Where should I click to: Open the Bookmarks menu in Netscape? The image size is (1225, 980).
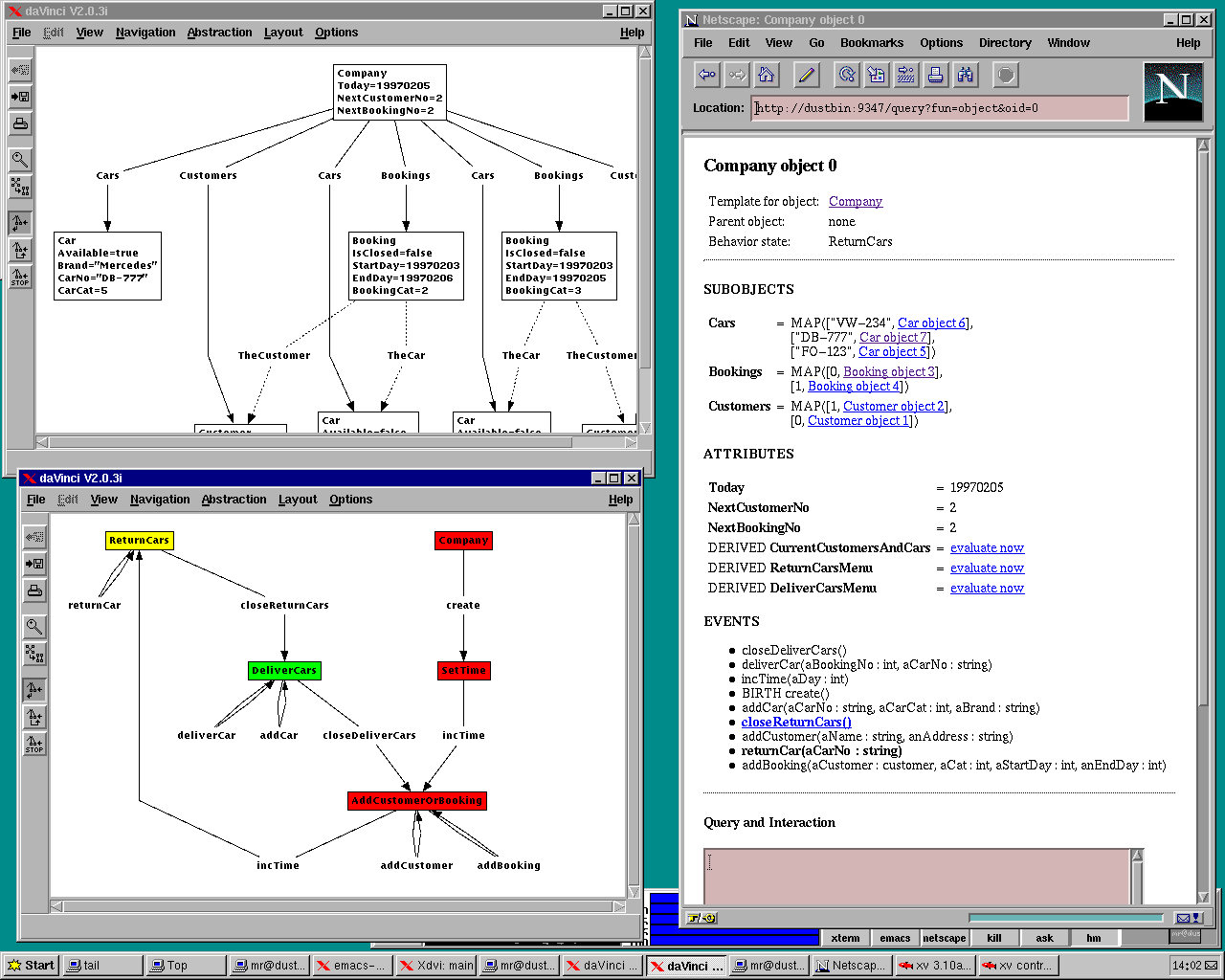pyautogui.click(x=871, y=43)
